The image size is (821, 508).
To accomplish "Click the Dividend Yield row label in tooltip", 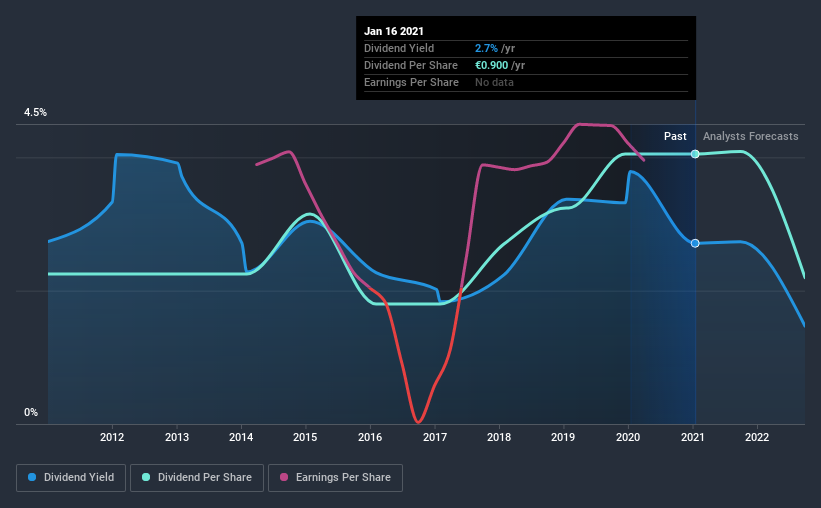I will [x=399, y=48].
